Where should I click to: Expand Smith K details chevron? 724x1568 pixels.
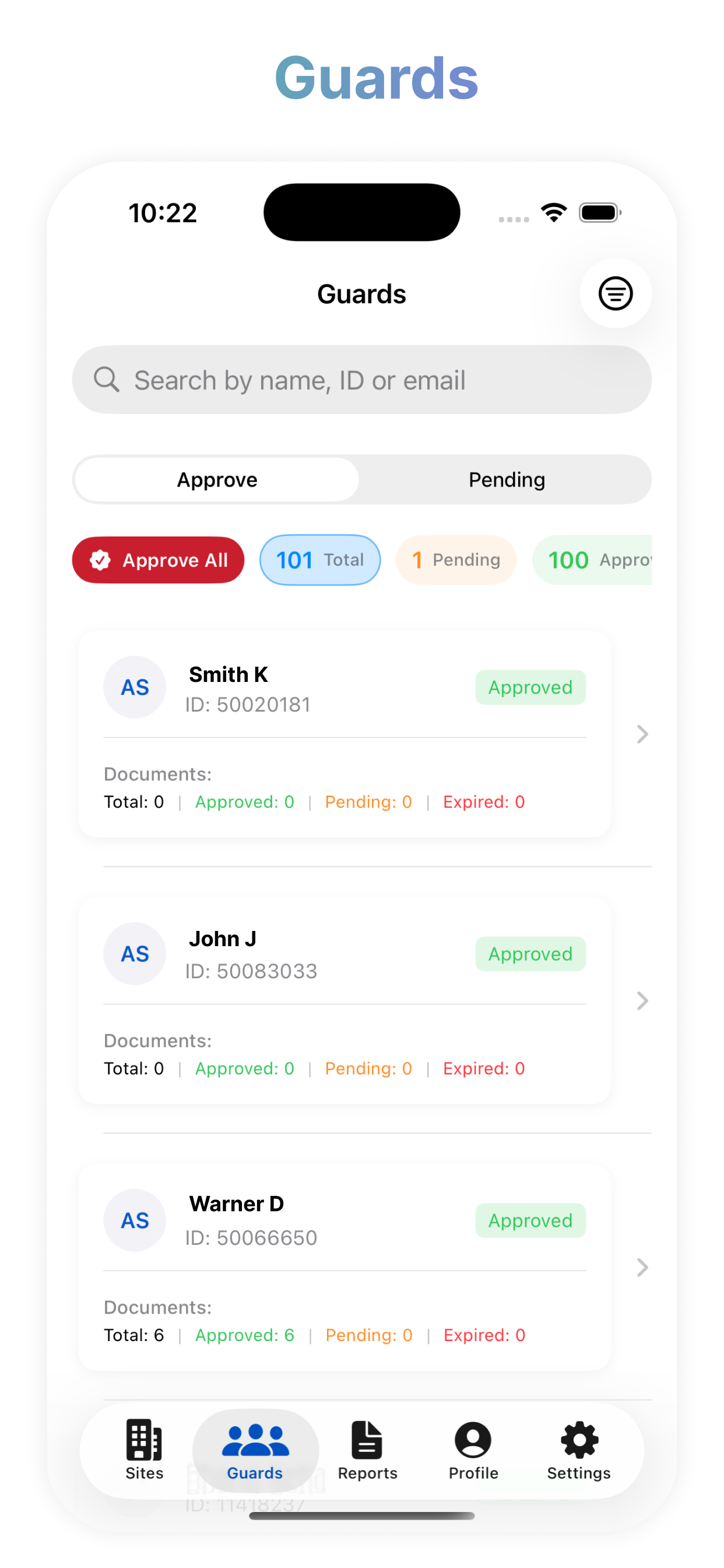(x=642, y=734)
